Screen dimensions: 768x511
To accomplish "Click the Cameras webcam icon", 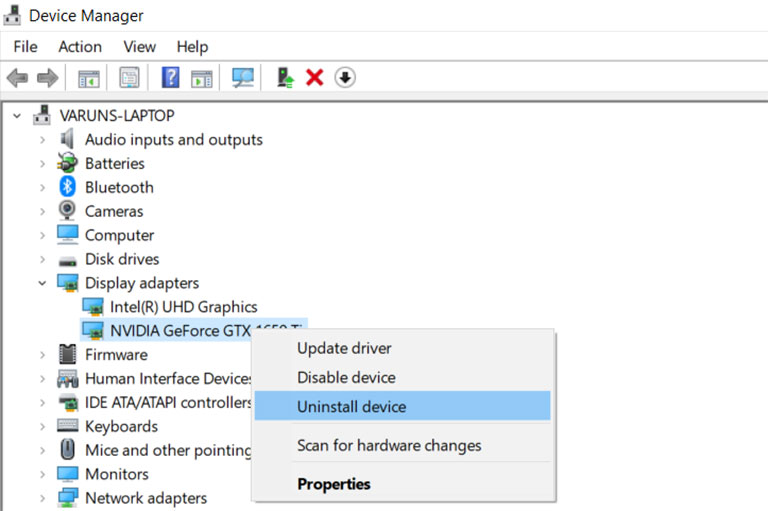I will pyautogui.click(x=67, y=211).
